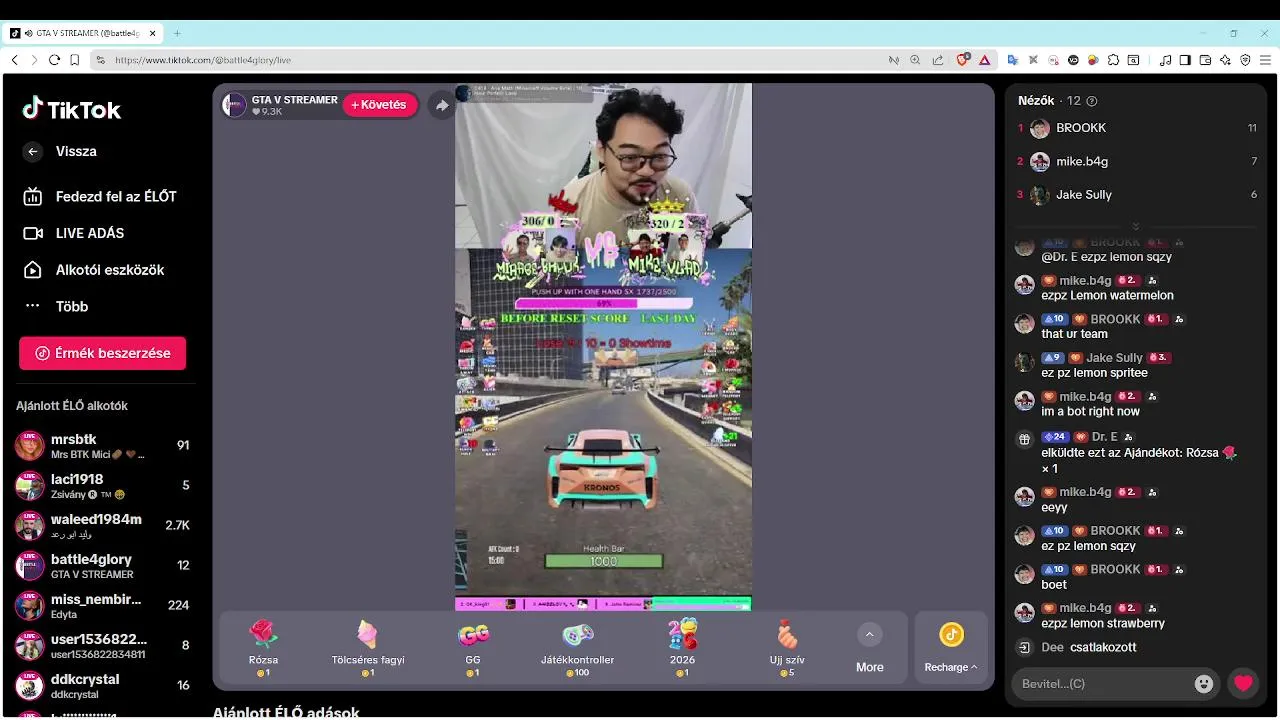Screen dimensions: 1280x720
Task: Click miss_nembir live avatar
Action: pyautogui.click(x=29, y=606)
